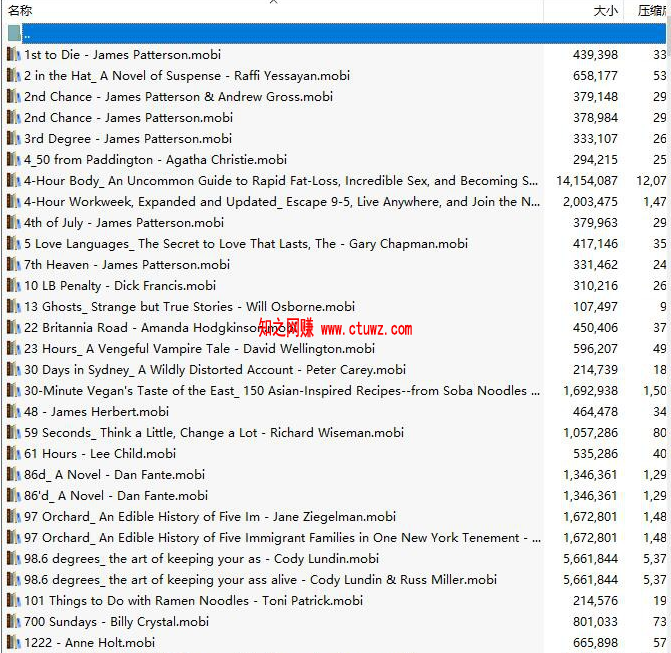Screen dimensions: 671x653
Task: Click the book icon of 7th Heaven
Action: pyautogui.click(x=13, y=264)
